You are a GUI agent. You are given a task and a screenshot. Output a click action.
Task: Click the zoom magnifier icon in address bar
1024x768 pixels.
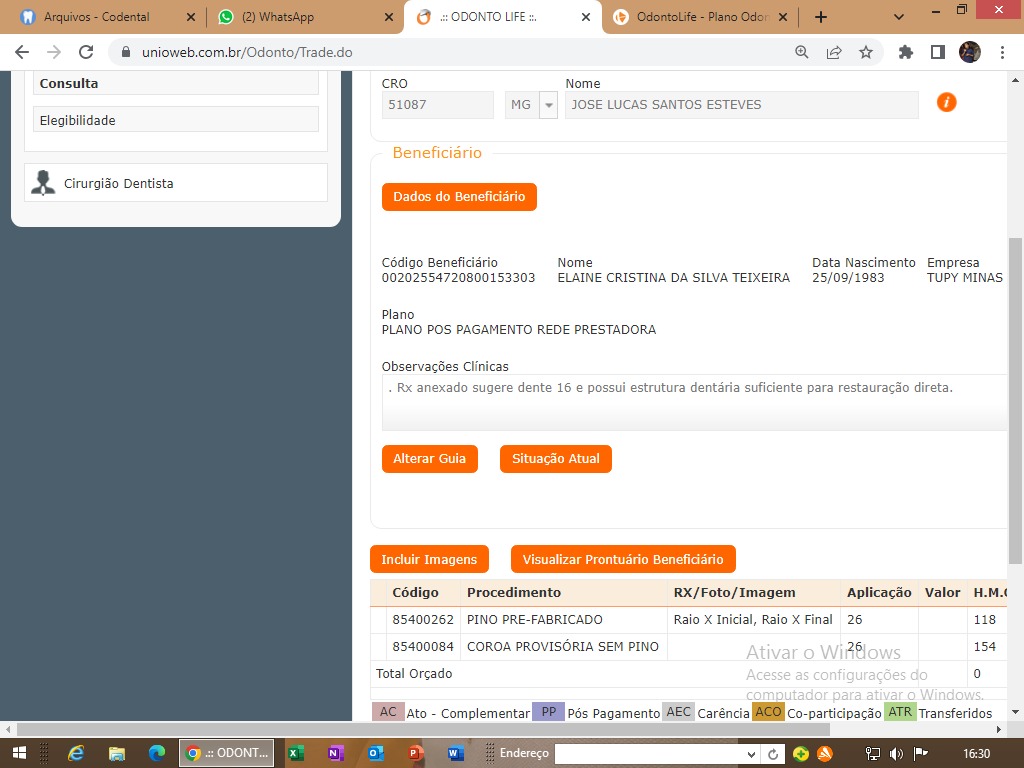(x=802, y=52)
